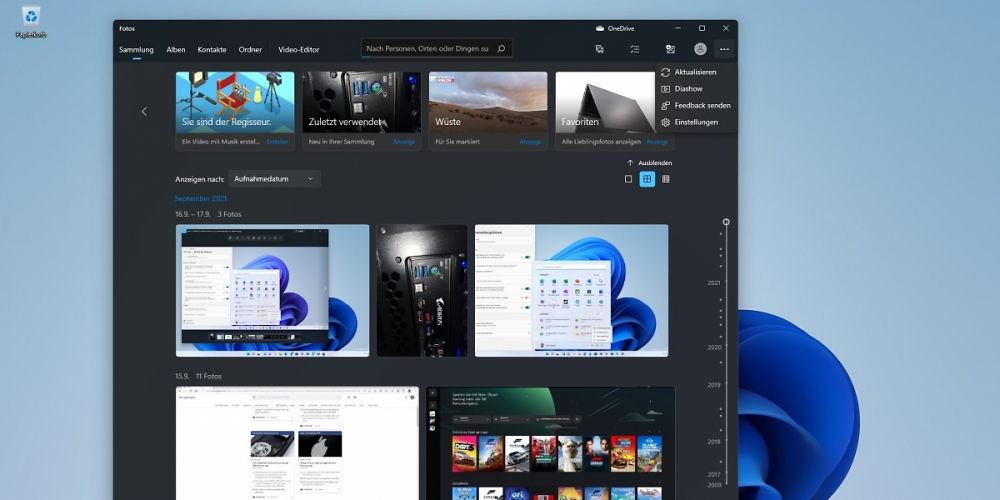1000x500 pixels.
Task: Click Erstellen link on the Regisseur card
Action: 277,142
